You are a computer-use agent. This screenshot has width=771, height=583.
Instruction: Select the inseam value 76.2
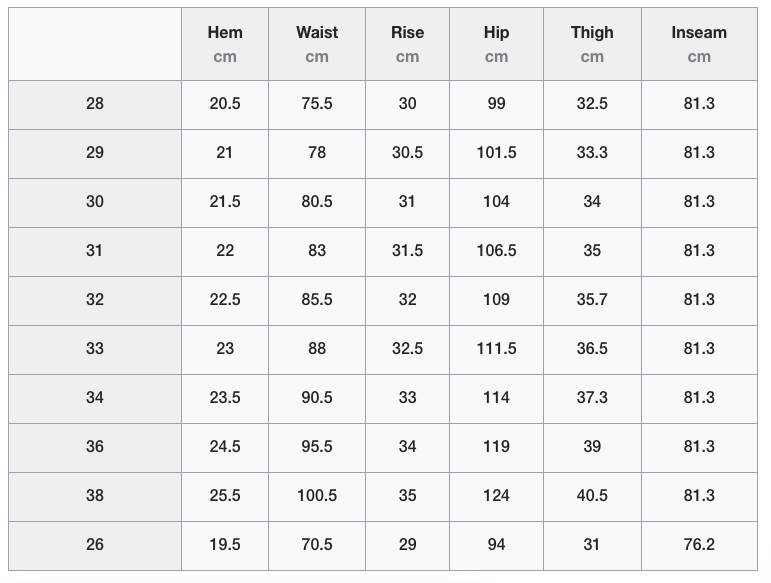click(699, 545)
